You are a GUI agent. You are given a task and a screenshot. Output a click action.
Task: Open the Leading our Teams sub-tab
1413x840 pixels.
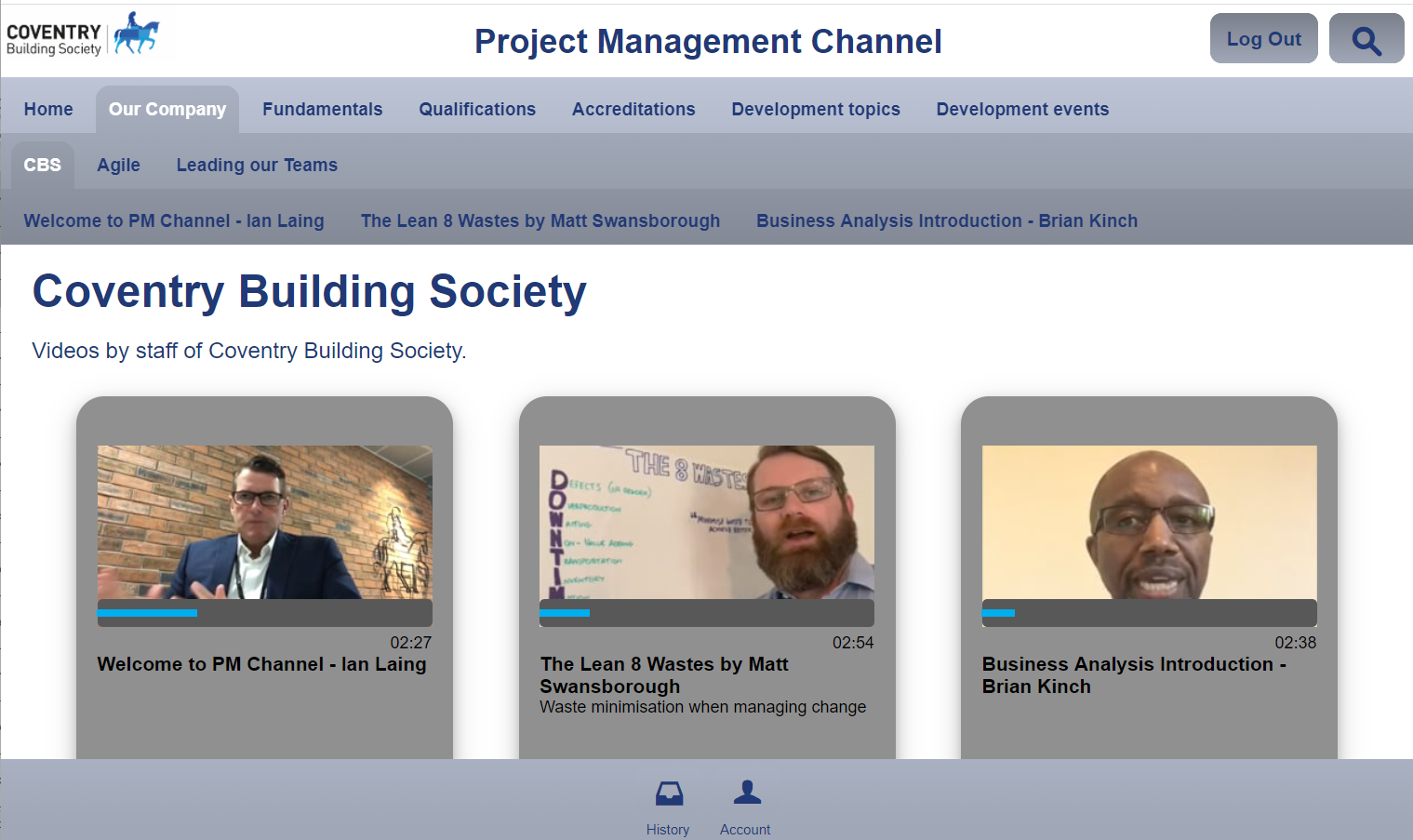click(257, 165)
